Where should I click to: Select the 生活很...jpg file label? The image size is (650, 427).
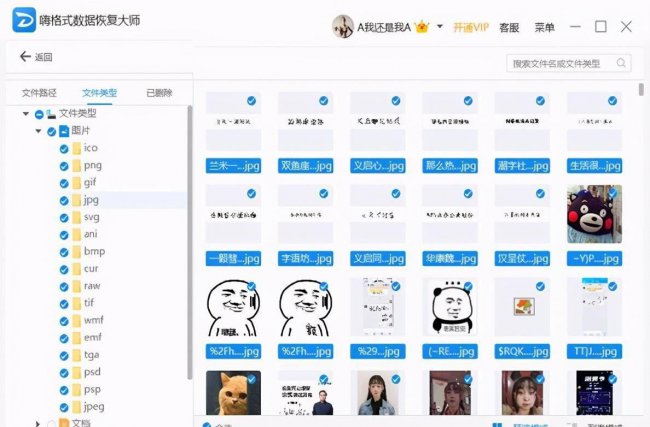coord(594,166)
